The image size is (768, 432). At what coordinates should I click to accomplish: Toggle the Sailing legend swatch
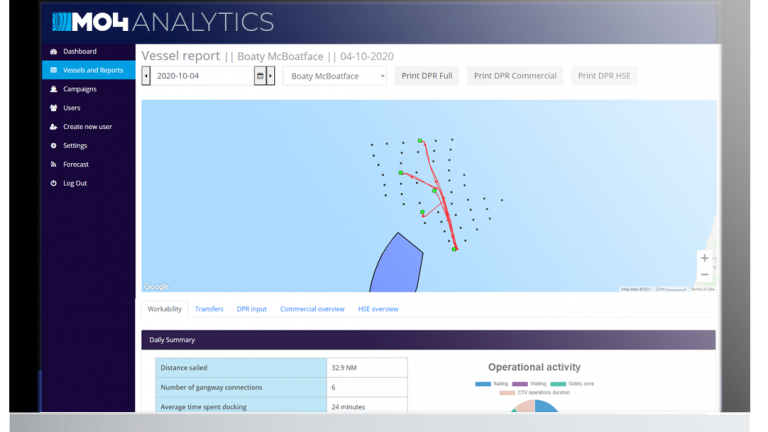[x=483, y=384]
